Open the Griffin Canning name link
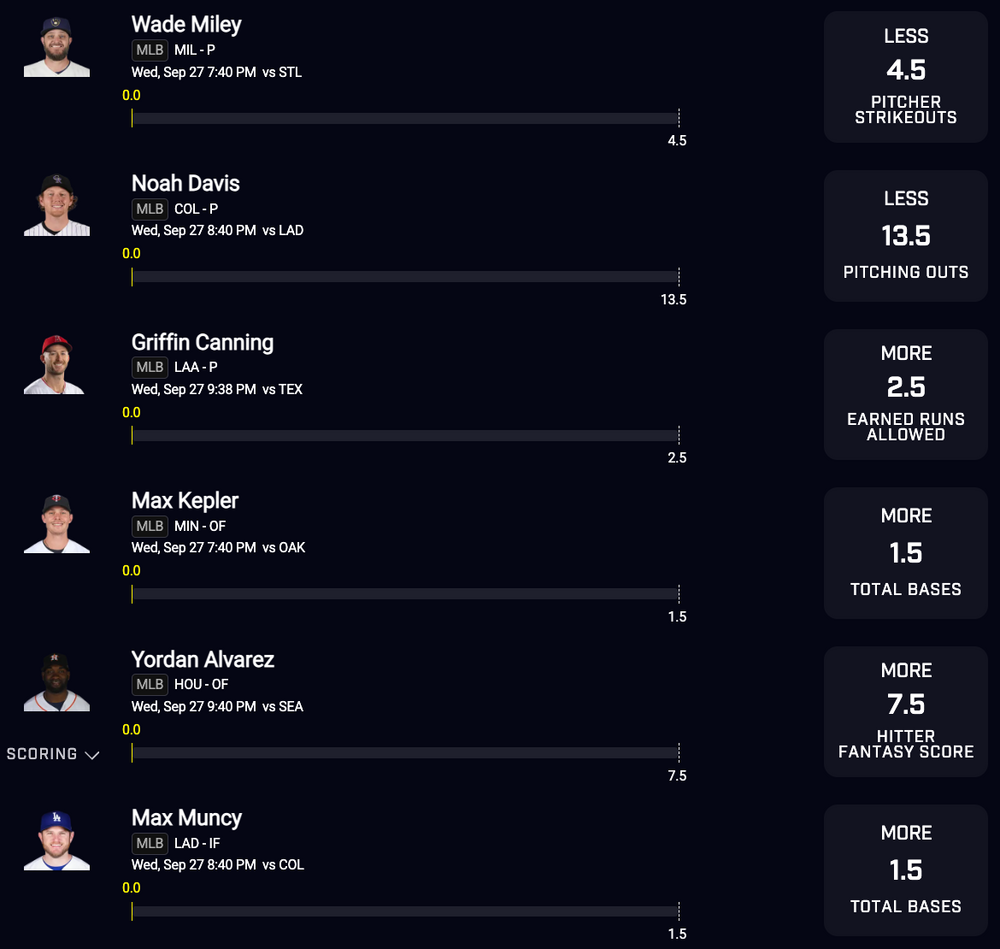The width and height of the screenshot is (1000, 949). click(x=202, y=342)
